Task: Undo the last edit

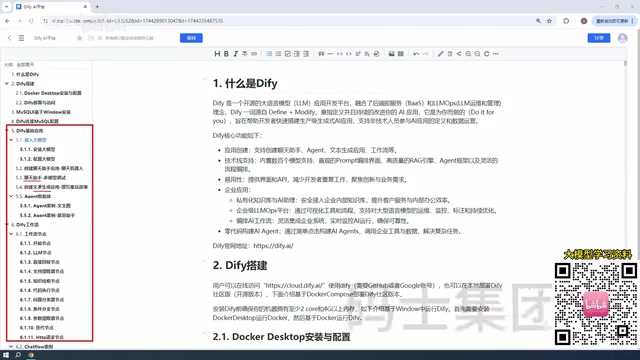Action: pos(416,54)
